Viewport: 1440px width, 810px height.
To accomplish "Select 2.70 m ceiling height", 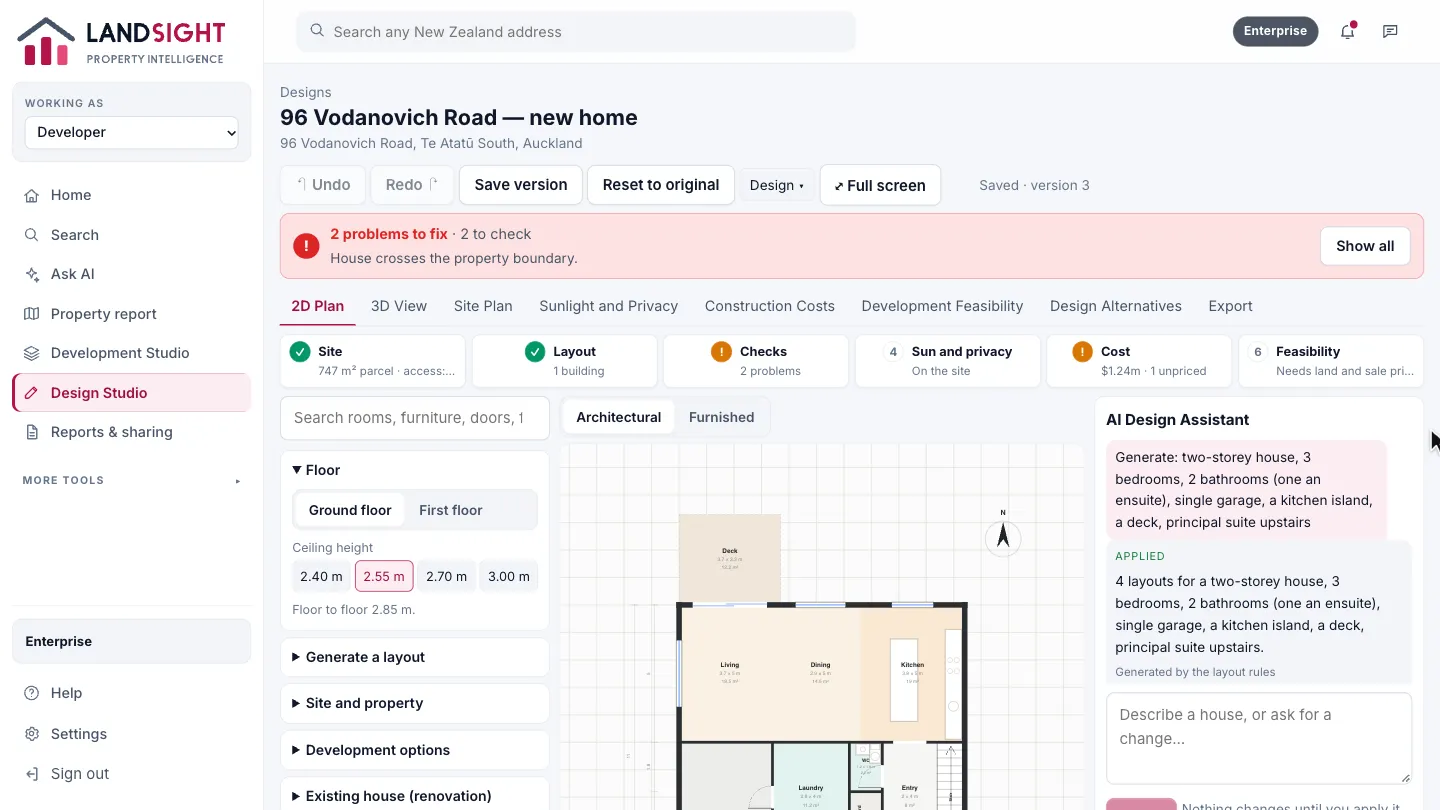I will pos(446,576).
